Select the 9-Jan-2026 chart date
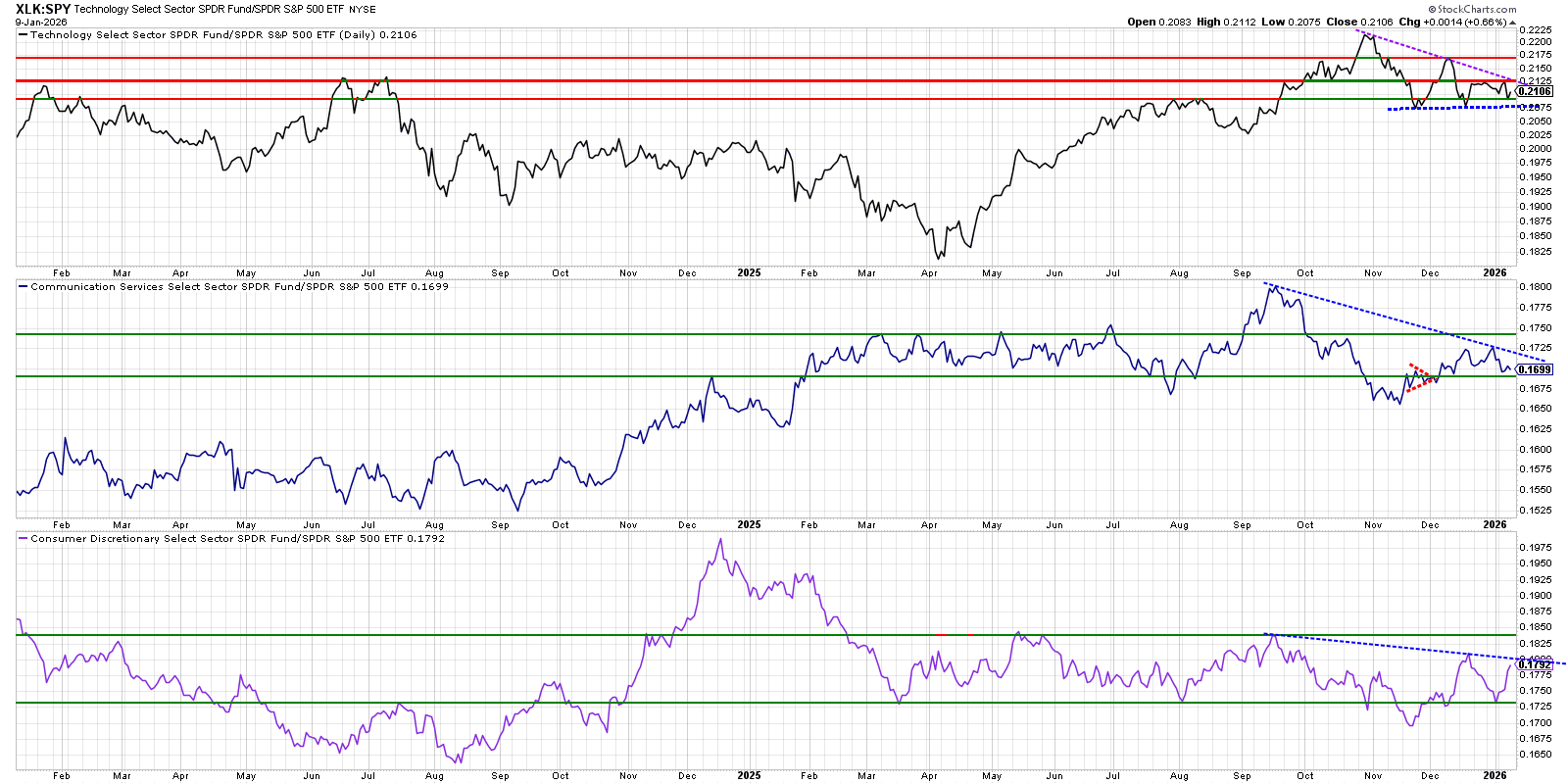The height and width of the screenshot is (784, 1568). point(39,22)
